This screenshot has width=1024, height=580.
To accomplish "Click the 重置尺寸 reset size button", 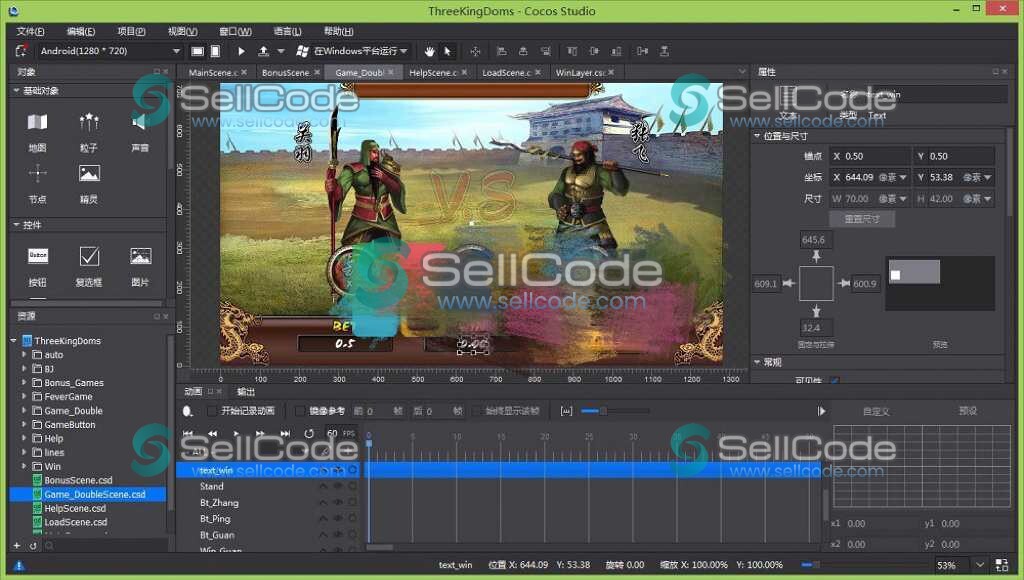I will pos(861,219).
